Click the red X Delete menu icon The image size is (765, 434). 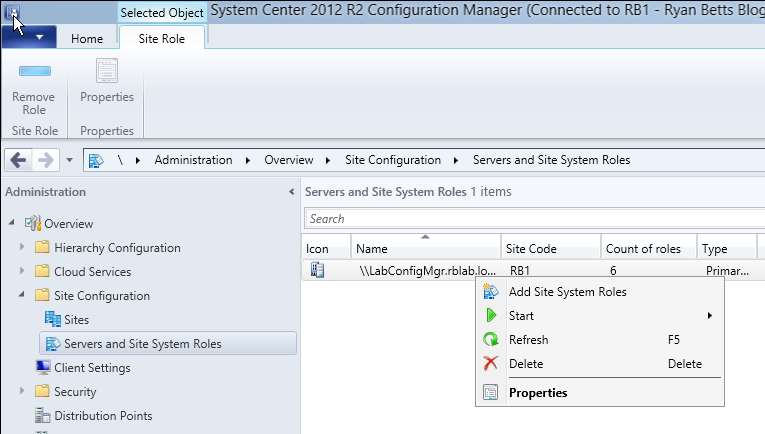tap(490, 363)
